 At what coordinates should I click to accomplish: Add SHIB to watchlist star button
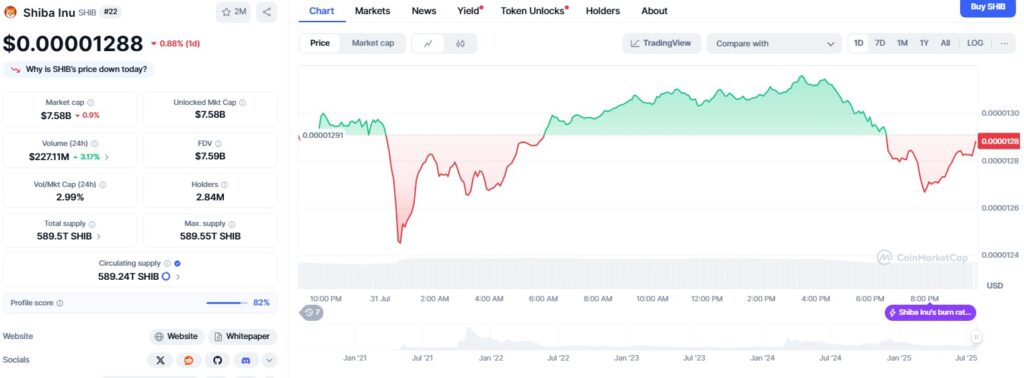[x=234, y=12]
